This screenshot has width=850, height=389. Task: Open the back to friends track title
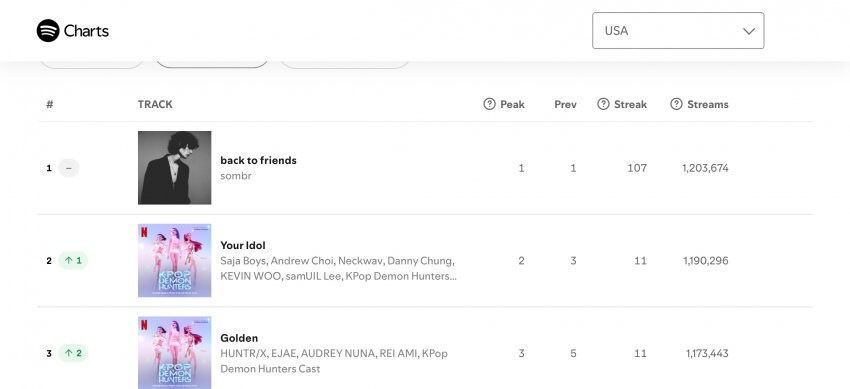pyautogui.click(x=258, y=160)
